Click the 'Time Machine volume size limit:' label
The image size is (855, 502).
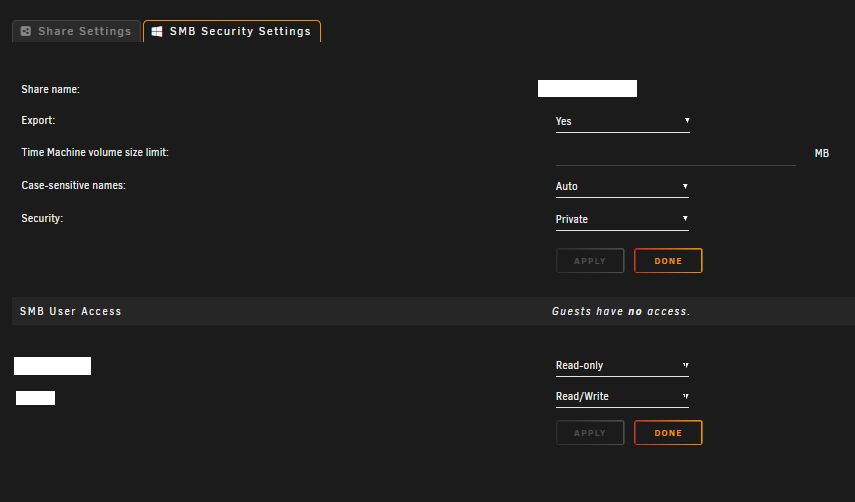[x=95, y=153]
